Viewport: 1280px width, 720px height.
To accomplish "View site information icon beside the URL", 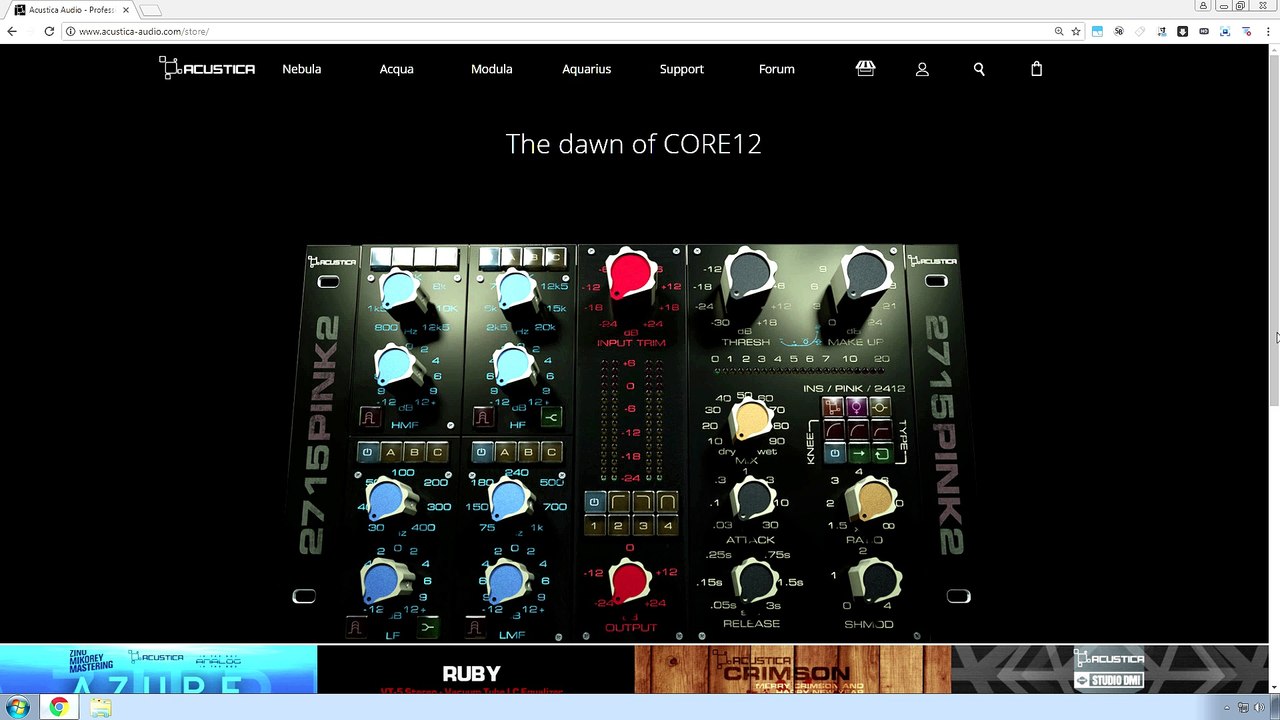I will pyautogui.click(x=70, y=31).
